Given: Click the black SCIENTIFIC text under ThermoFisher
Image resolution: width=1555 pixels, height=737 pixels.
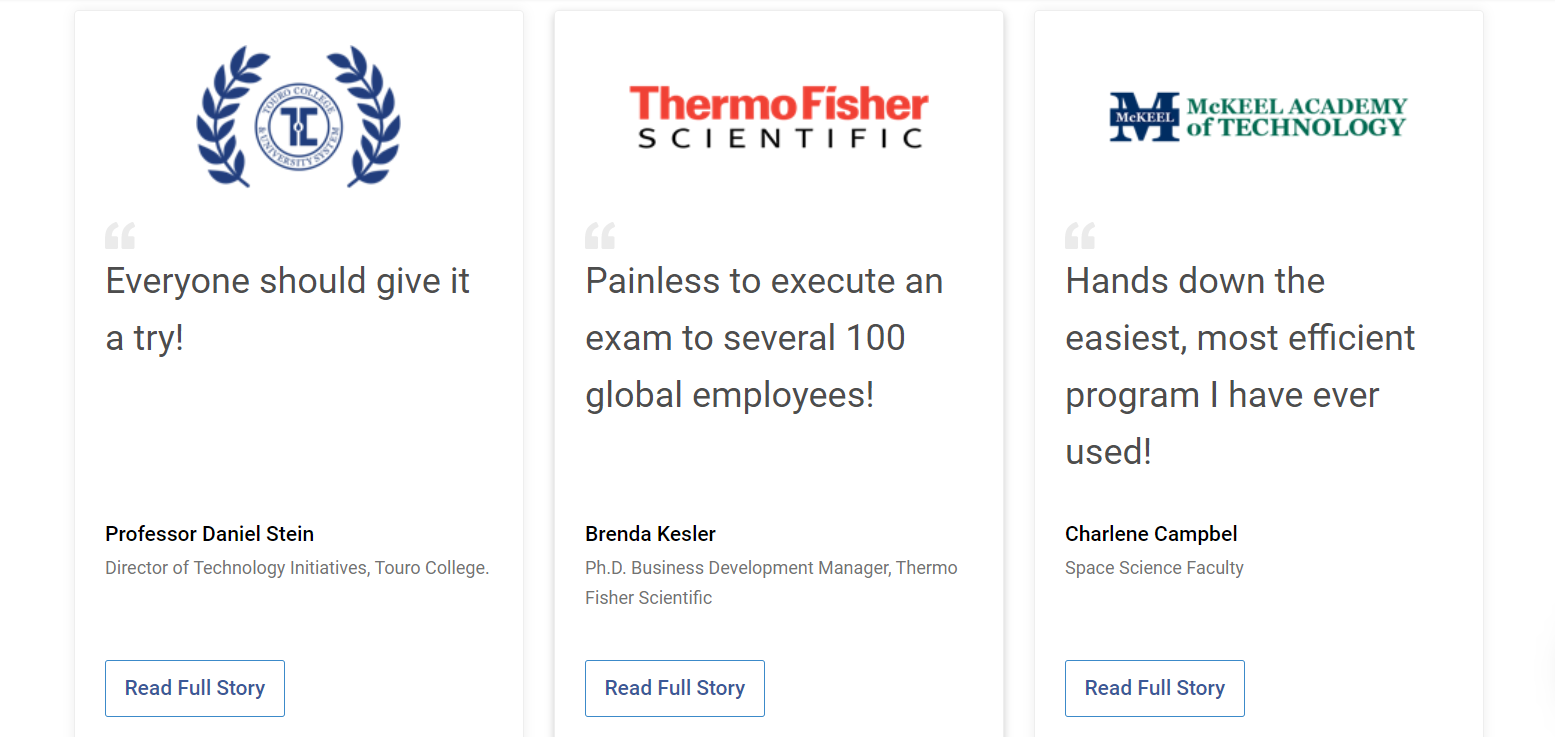Looking at the screenshot, I should [779, 138].
